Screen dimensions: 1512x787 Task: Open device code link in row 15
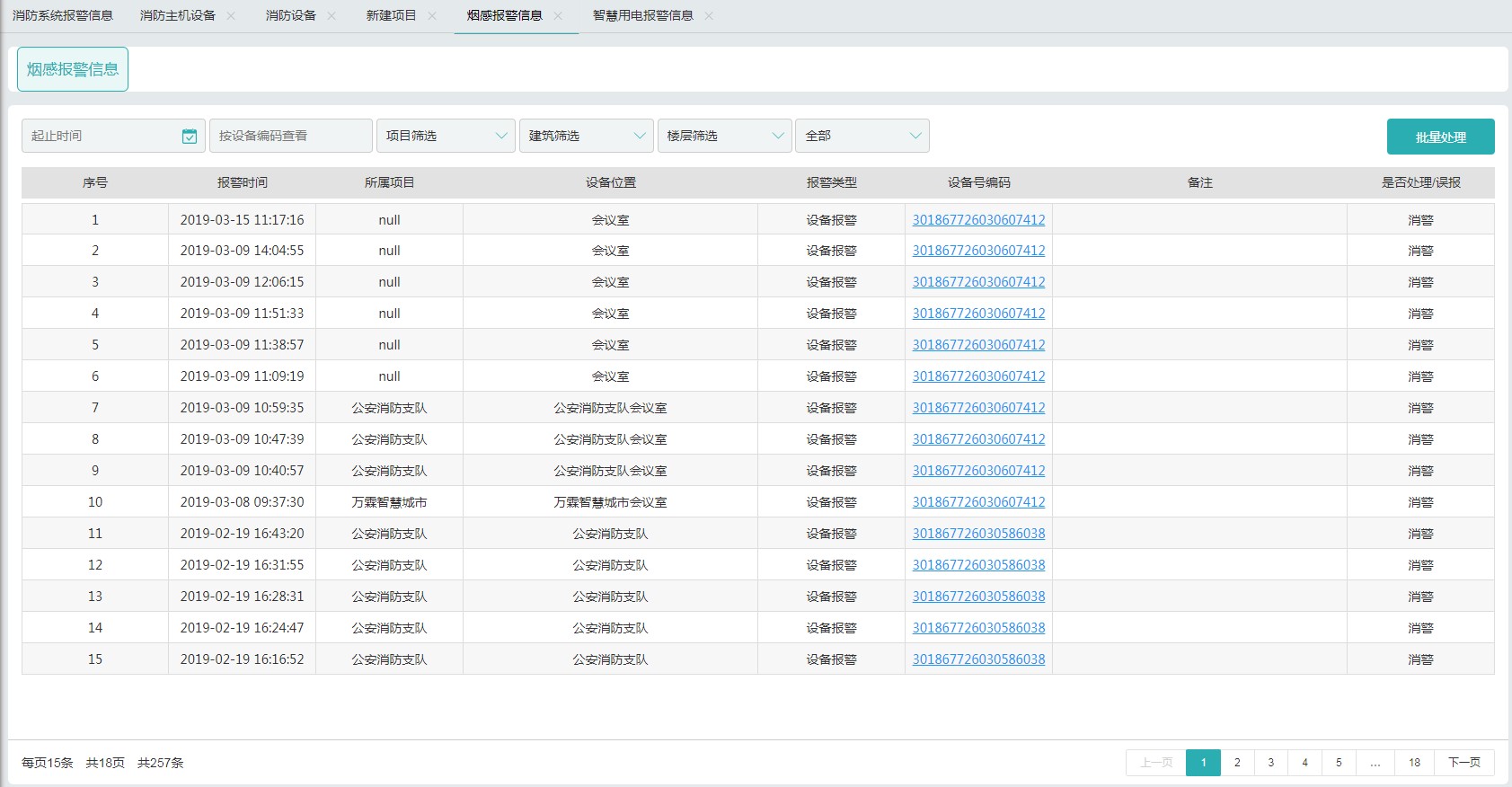click(978, 659)
